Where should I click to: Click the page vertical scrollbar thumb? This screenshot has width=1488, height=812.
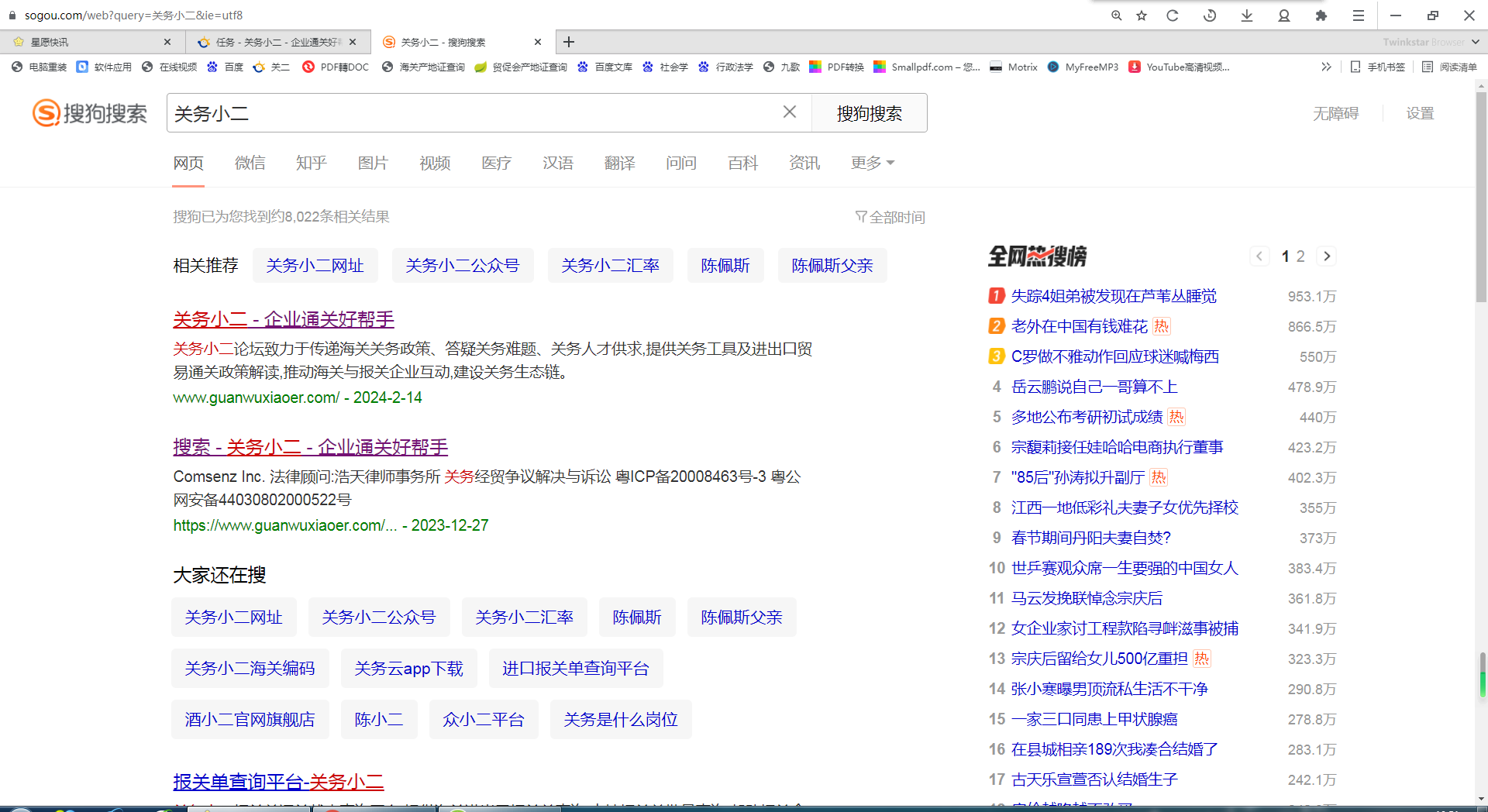(x=1481, y=198)
